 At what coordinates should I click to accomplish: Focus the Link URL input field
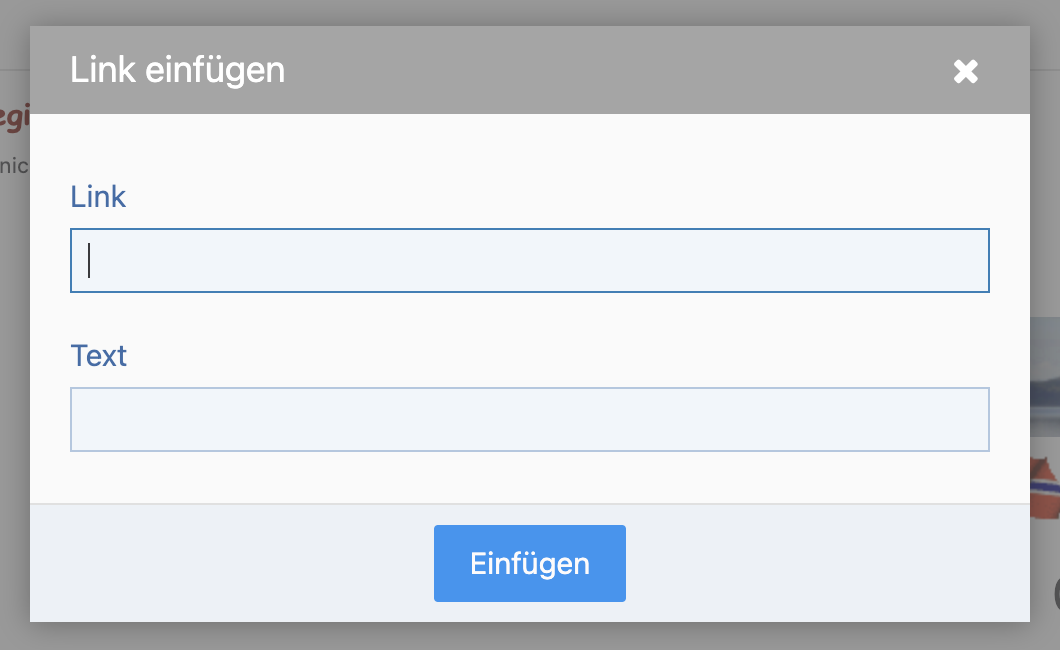point(530,260)
